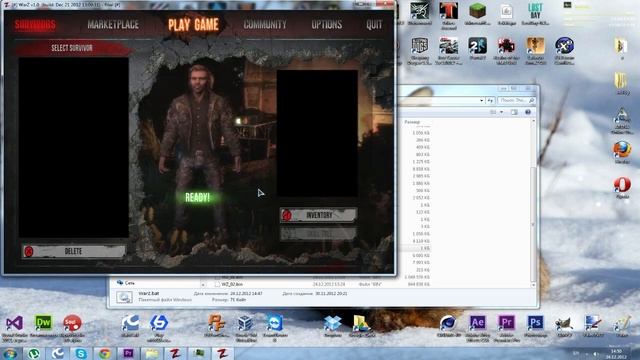Screen dimensions: 640x360
Task: Open the Adobe Premiere Pro desktop shortcut
Action: tap(506, 328)
